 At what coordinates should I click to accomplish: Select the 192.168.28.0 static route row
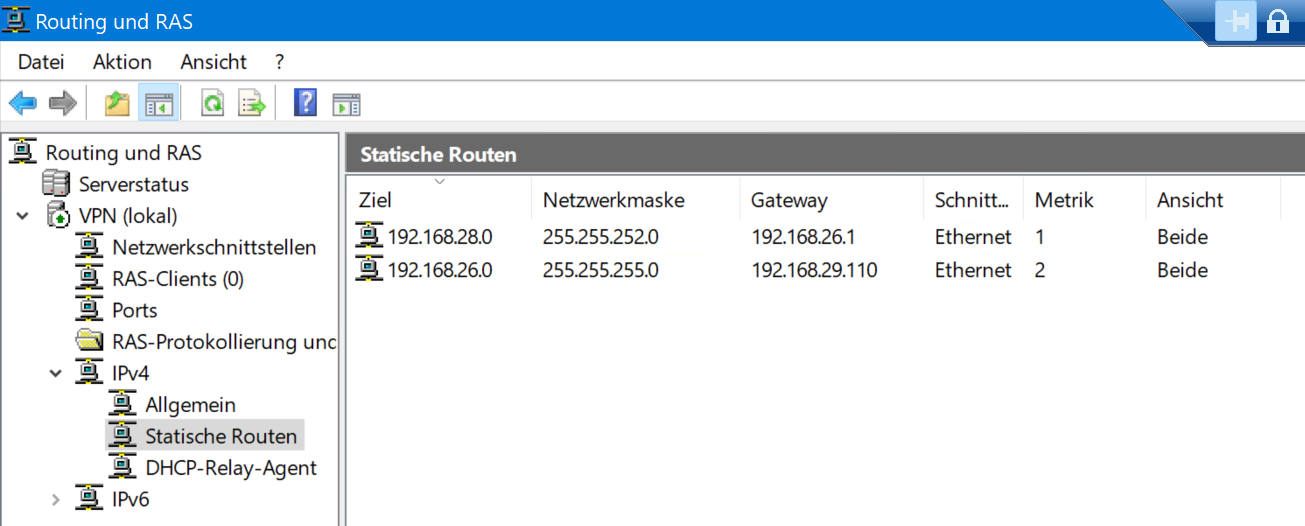point(440,237)
